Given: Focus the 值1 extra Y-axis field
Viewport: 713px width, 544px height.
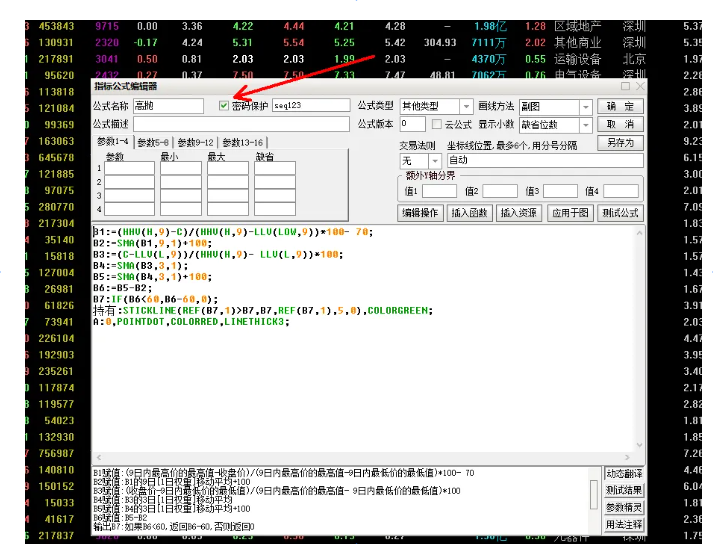Looking at the screenshot, I should click(x=439, y=191).
